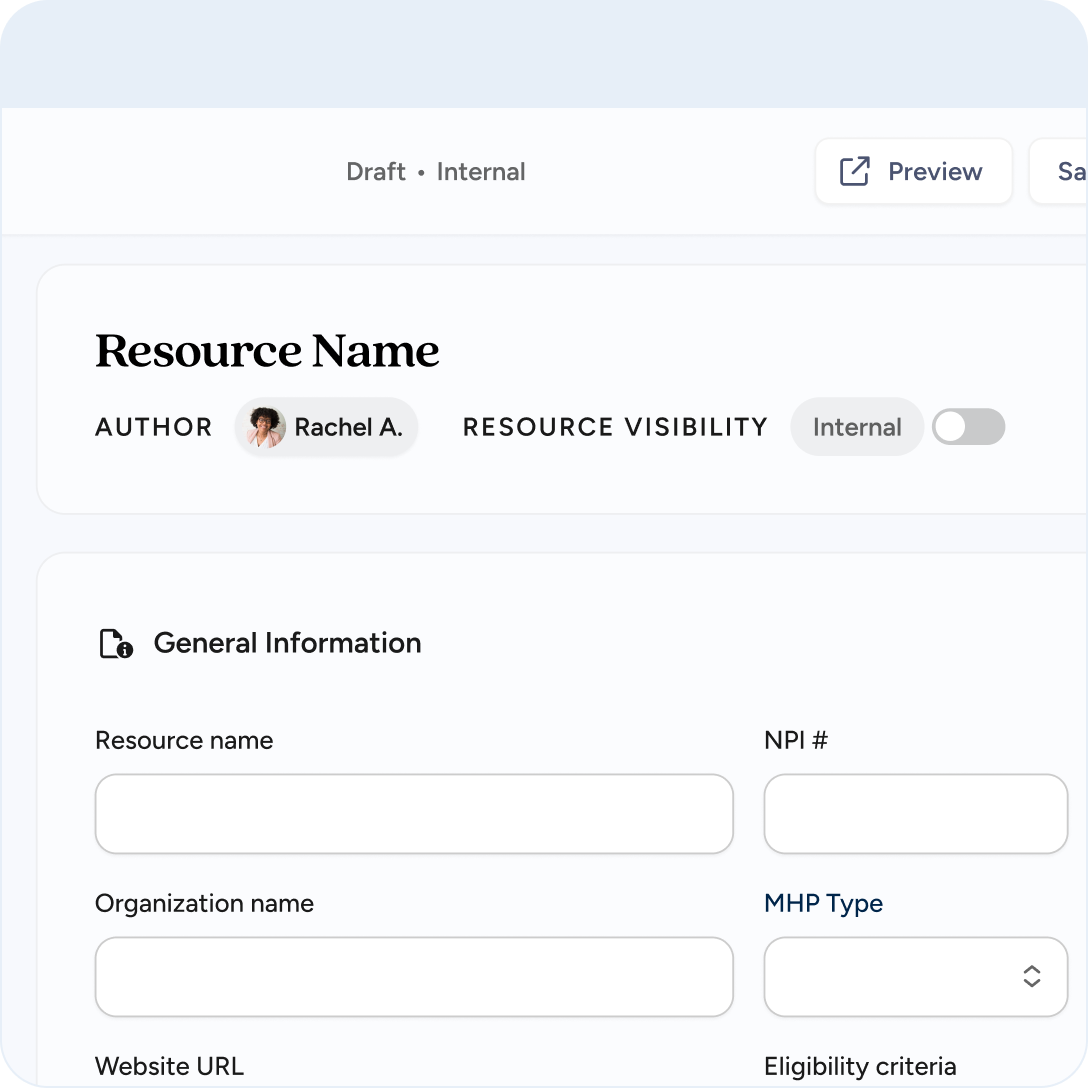Click the MHP Type label

pyautogui.click(x=824, y=903)
